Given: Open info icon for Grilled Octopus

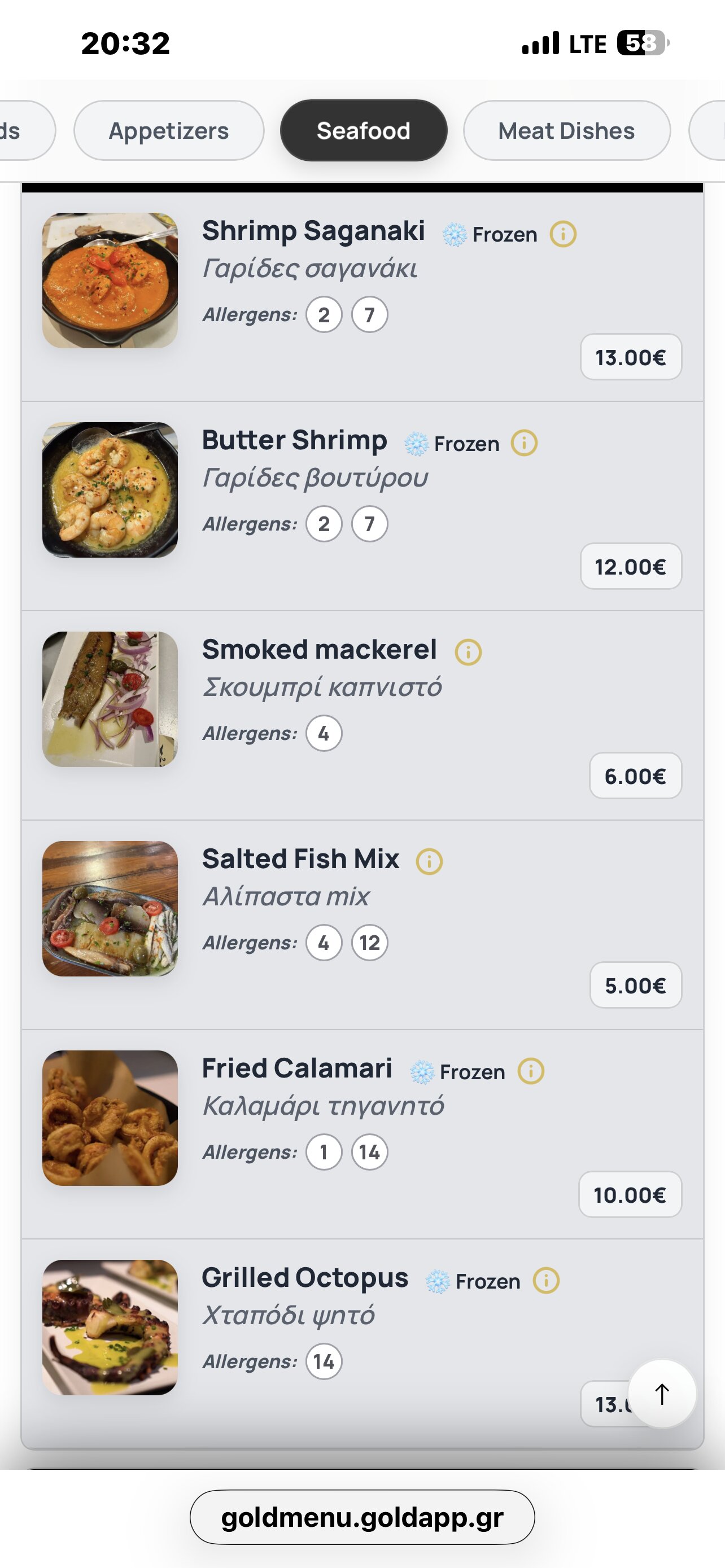Looking at the screenshot, I should tap(546, 1280).
